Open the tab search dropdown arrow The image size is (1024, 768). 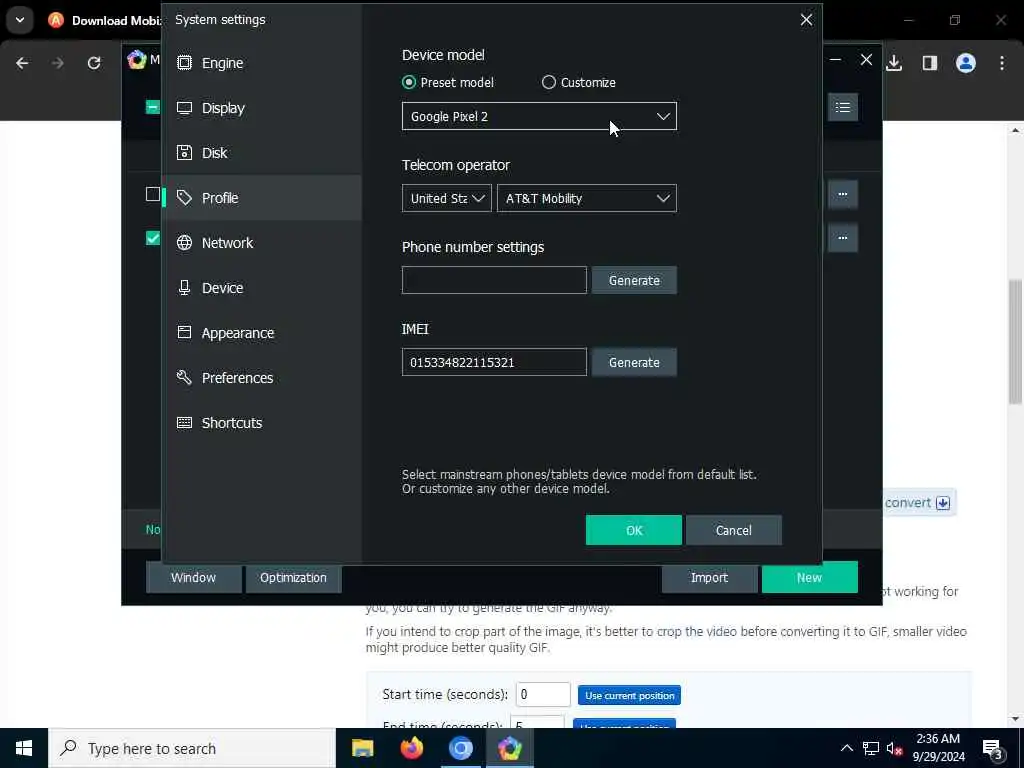[x=20, y=20]
